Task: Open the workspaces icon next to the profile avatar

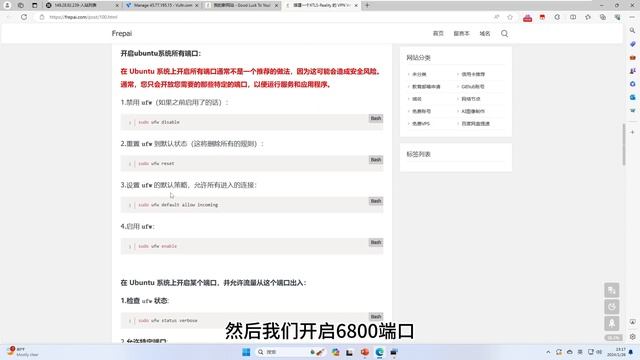Action: (x=21, y=5)
